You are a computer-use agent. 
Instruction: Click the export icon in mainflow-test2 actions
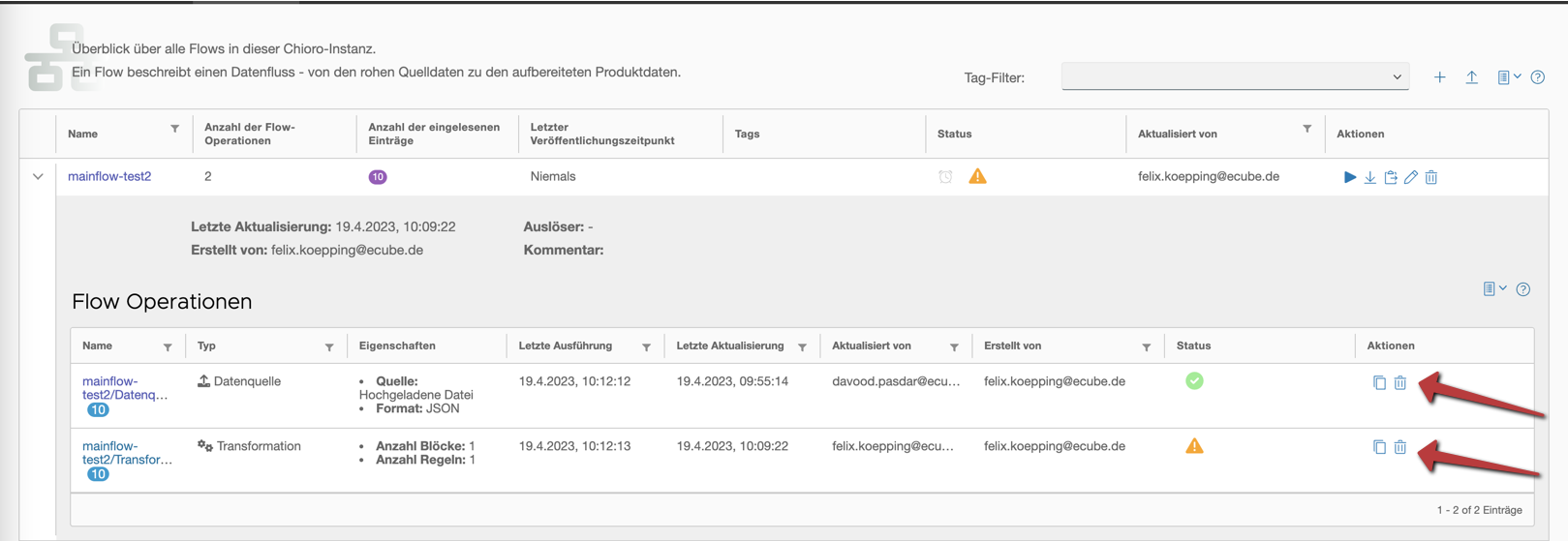1391,177
